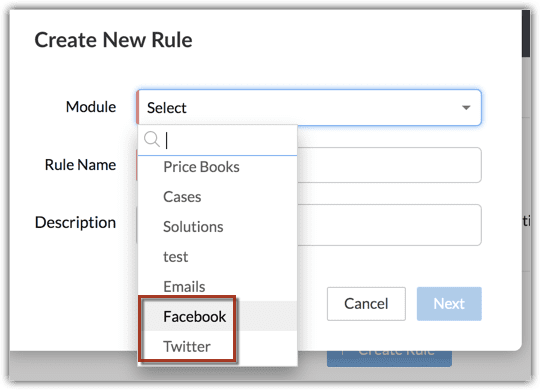Click the Description text area
This screenshot has width=540, height=390.
(389, 225)
